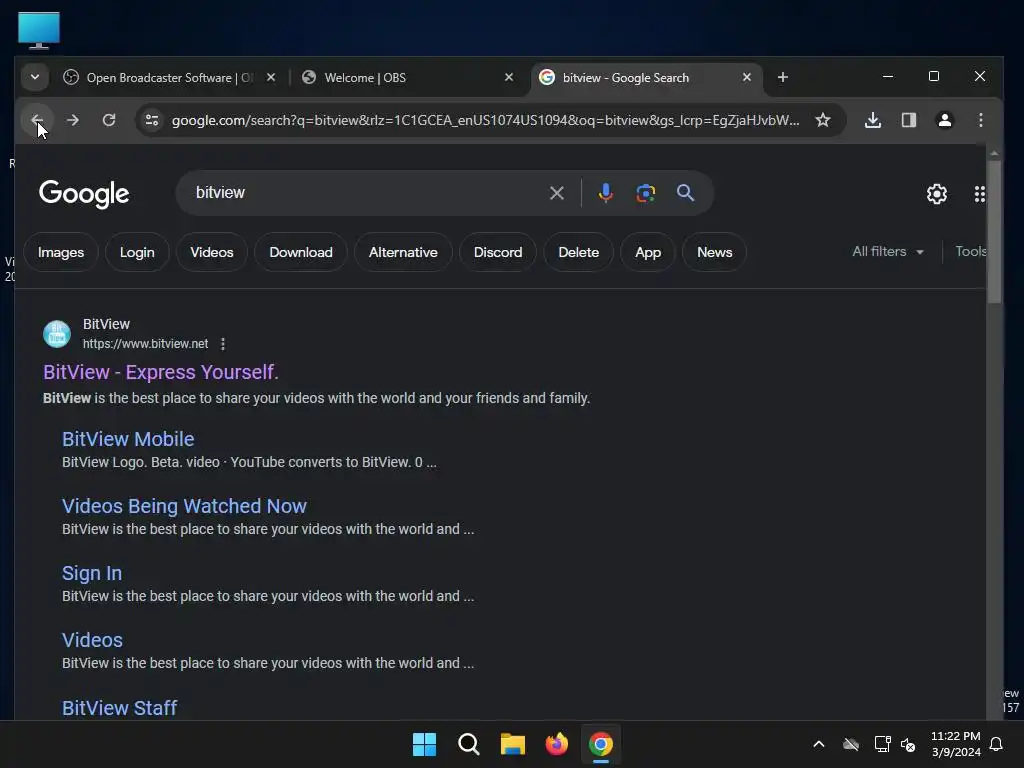Show hidden system tray icons
Image resolution: width=1024 pixels, height=768 pixels.
tap(818, 744)
